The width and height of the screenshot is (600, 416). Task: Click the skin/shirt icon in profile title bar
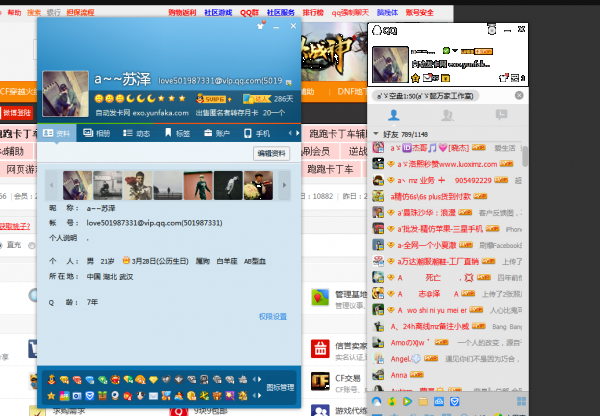coord(261,25)
